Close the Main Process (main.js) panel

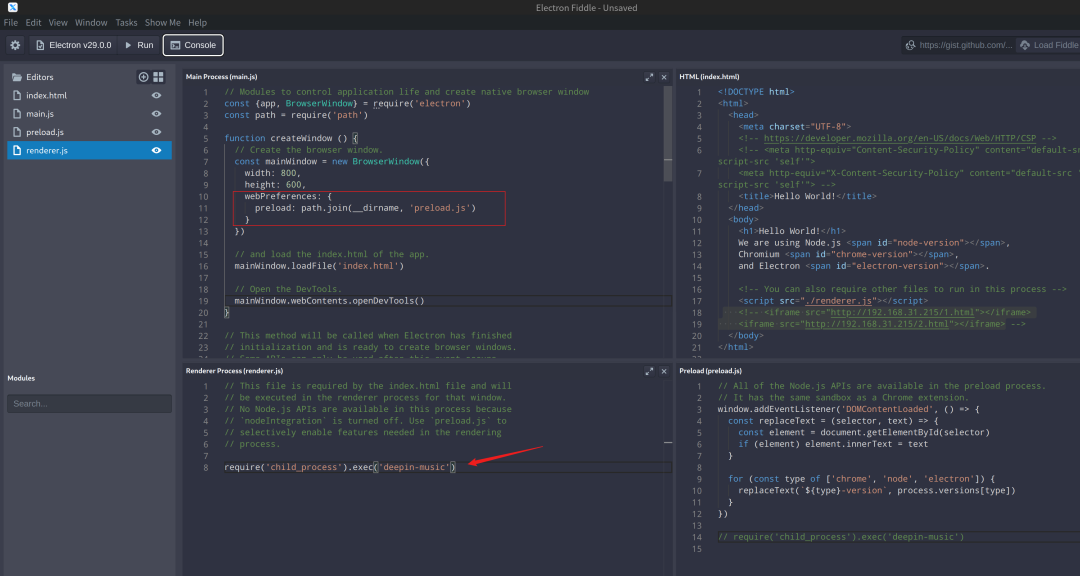(x=664, y=76)
